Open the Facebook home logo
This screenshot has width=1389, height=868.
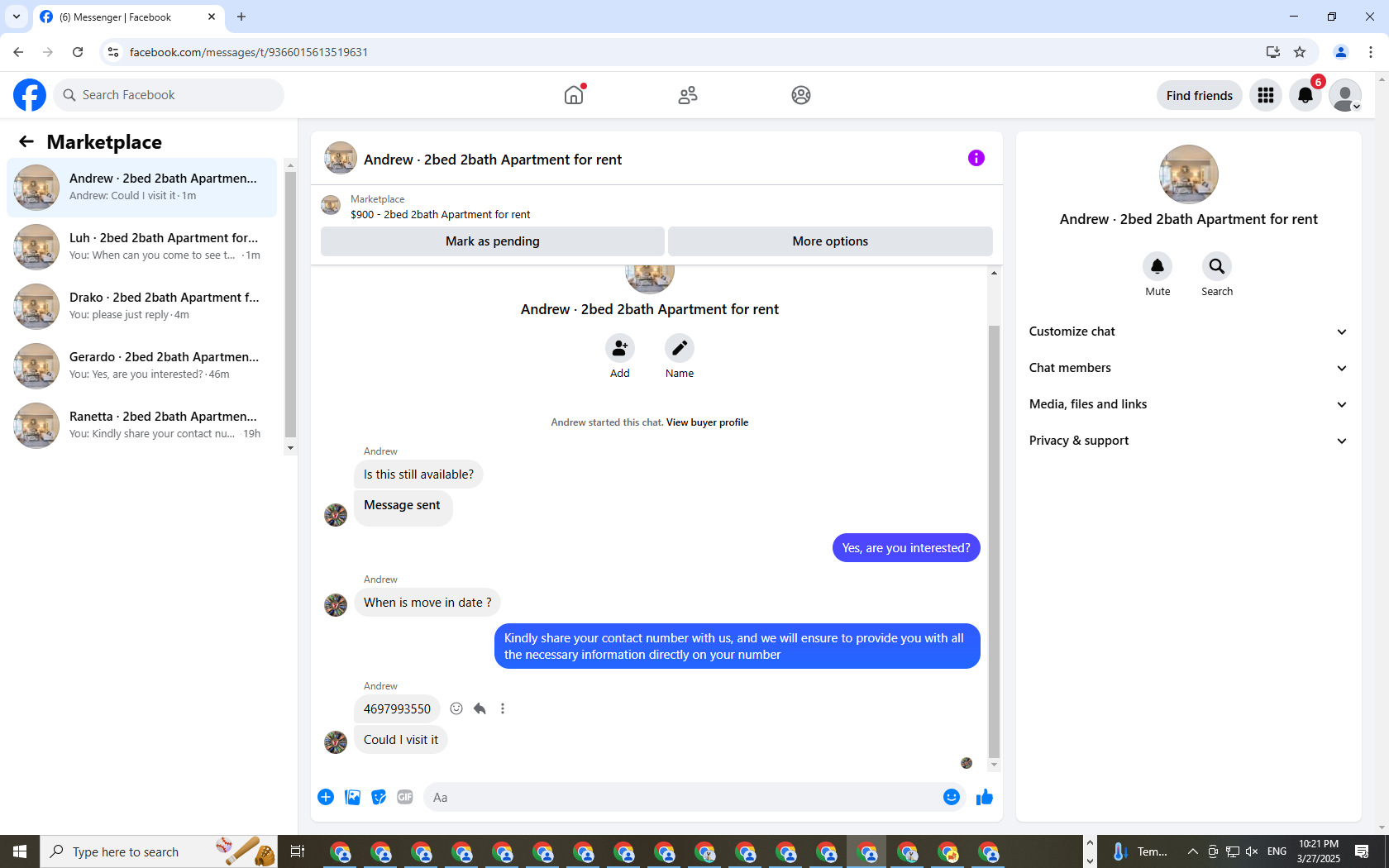(x=30, y=95)
